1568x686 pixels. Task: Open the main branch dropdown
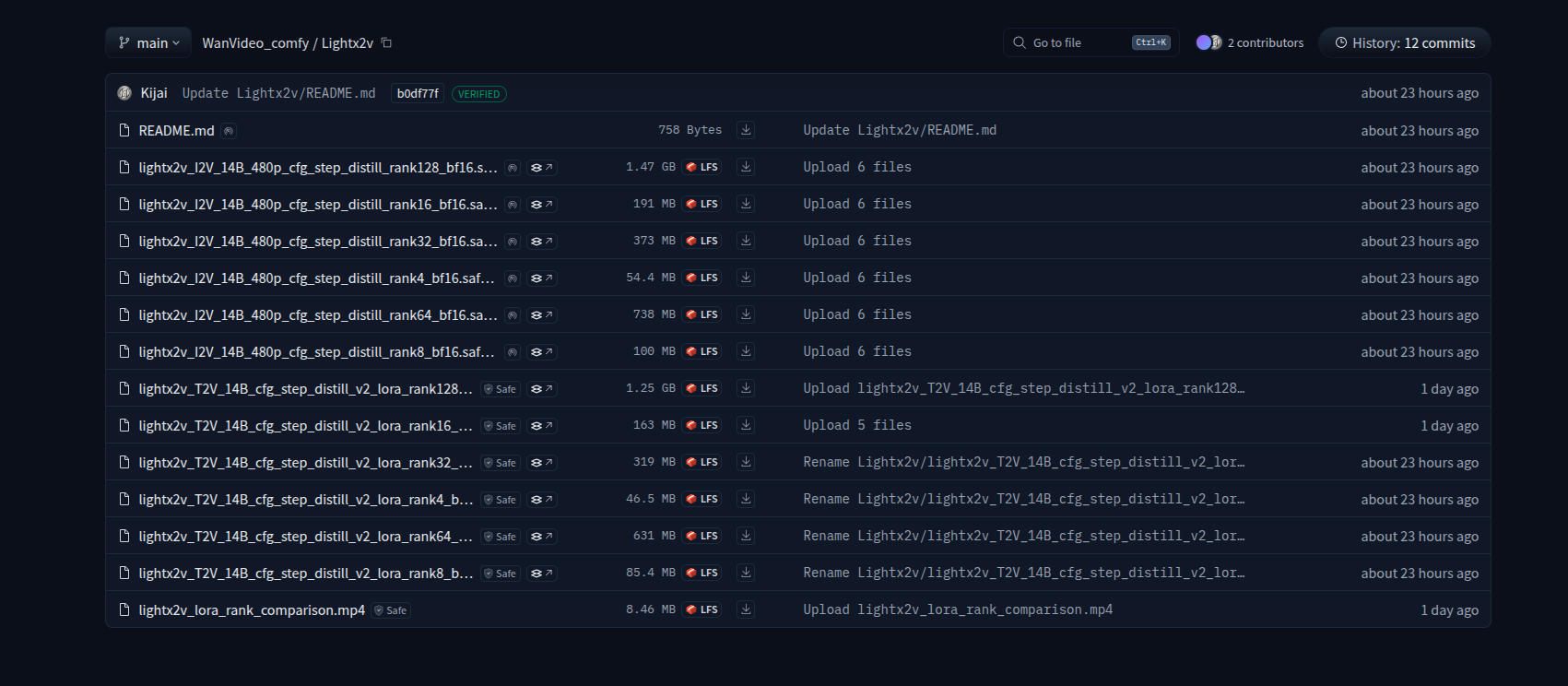pos(148,42)
